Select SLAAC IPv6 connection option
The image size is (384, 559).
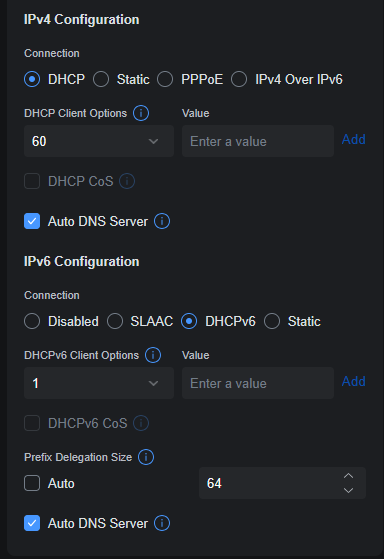coord(115,321)
